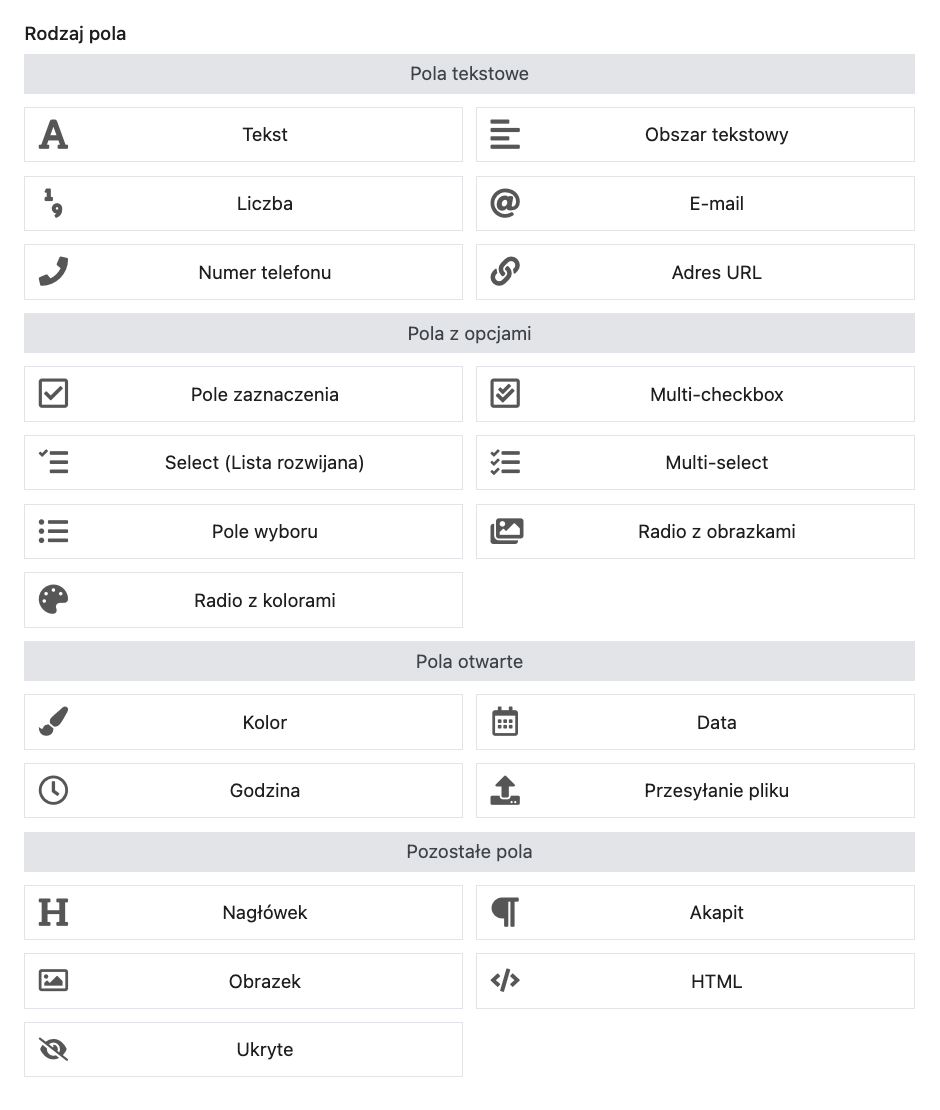Click the upload tray icon
This screenshot has width=940, height=1110.
tap(505, 790)
